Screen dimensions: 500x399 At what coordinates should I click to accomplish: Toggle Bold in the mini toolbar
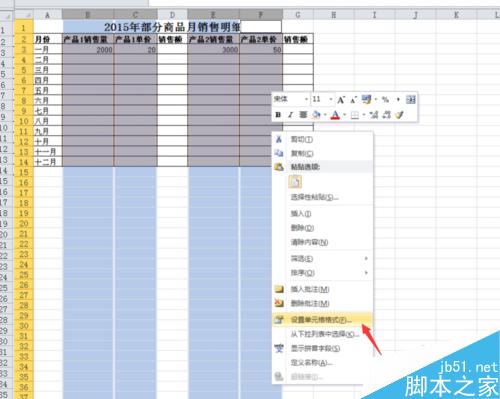click(x=278, y=115)
